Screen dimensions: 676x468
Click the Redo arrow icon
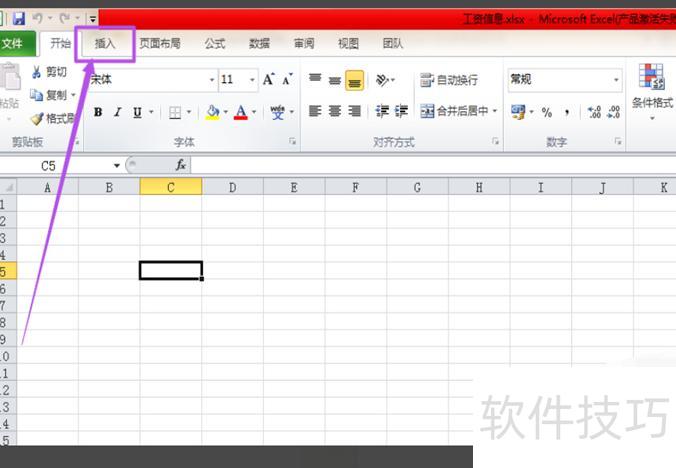[x=65, y=18]
